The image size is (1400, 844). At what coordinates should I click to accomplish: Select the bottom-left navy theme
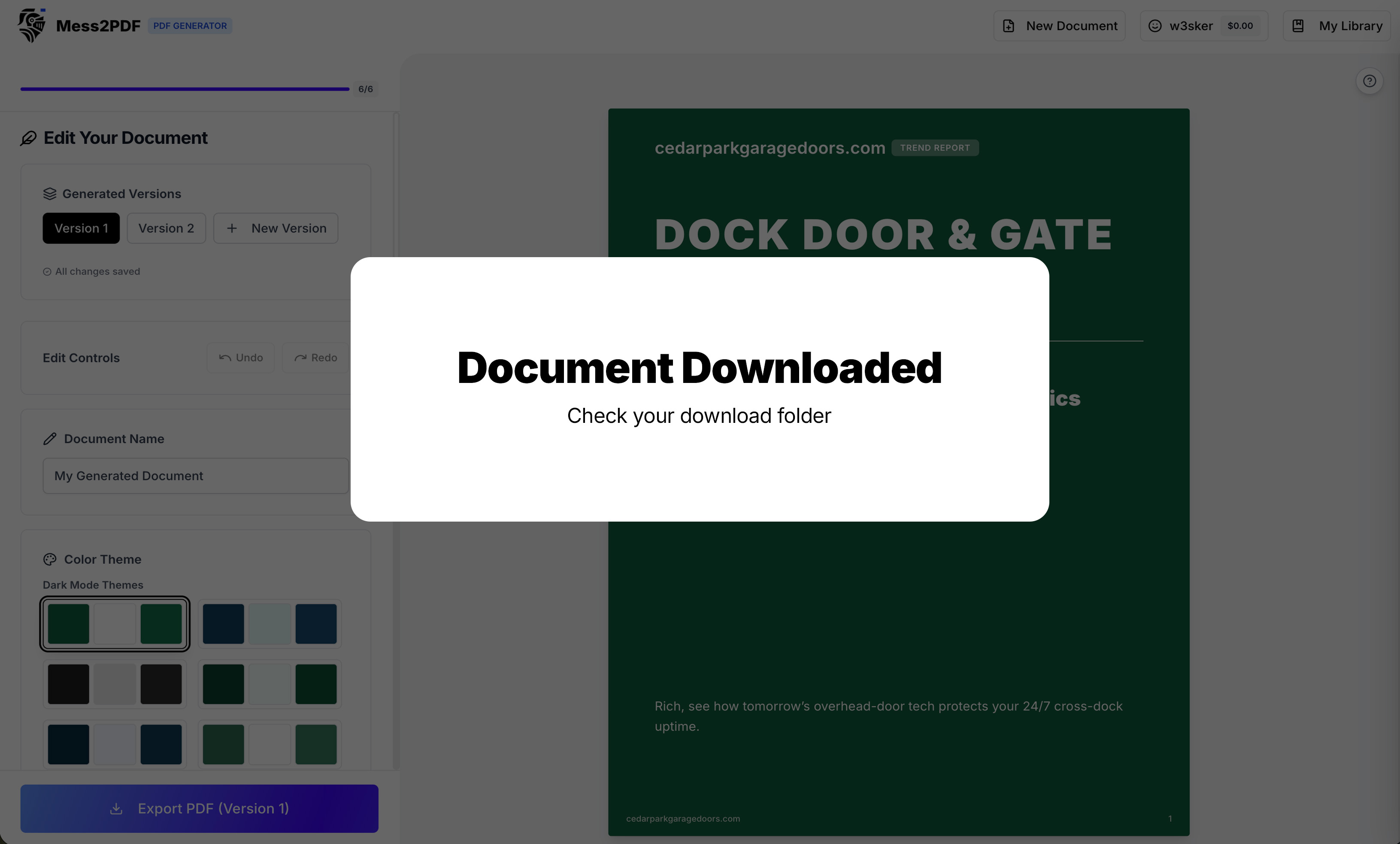coord(115,744)
